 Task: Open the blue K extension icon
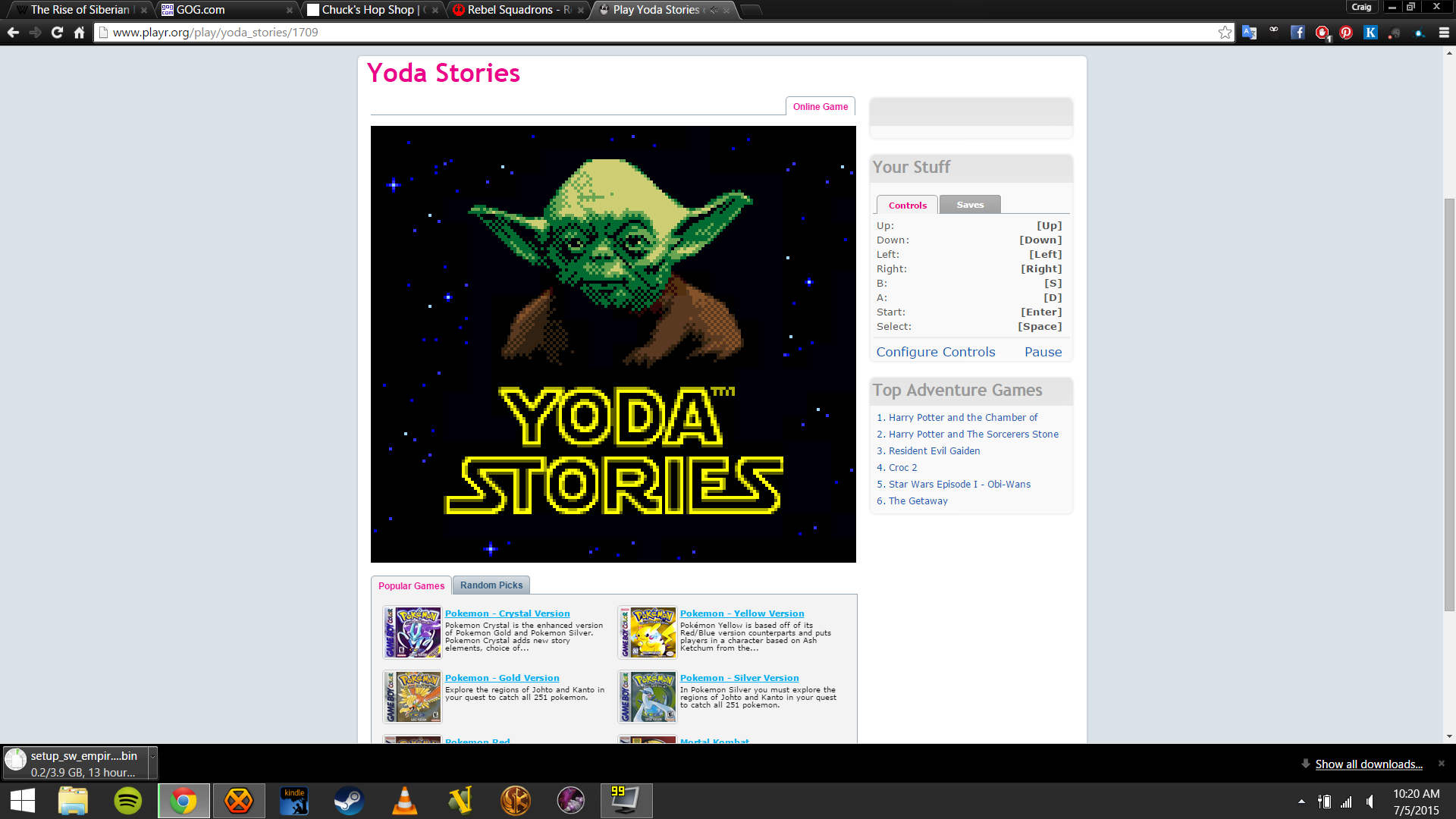click(x=1370, y=32)
